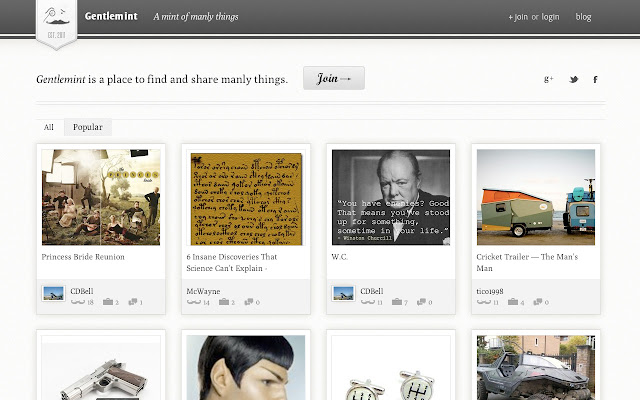Open the silver pistol image
This screenshot has height=400, width=640.
coord(101,368)
